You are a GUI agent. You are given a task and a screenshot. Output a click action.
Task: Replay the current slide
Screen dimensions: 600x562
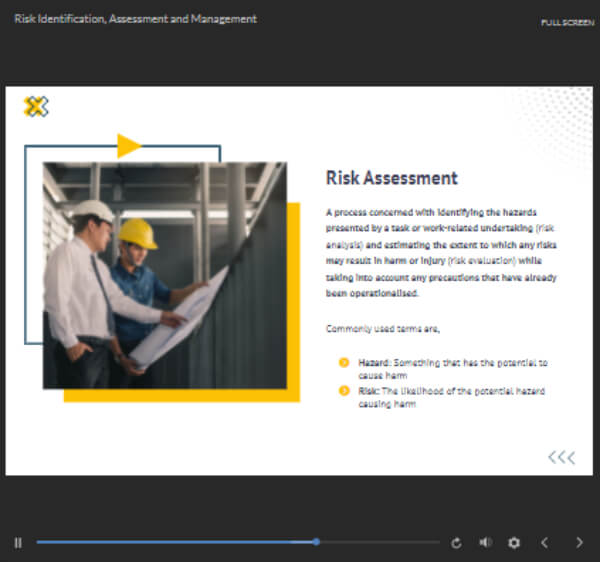(456, 542)
